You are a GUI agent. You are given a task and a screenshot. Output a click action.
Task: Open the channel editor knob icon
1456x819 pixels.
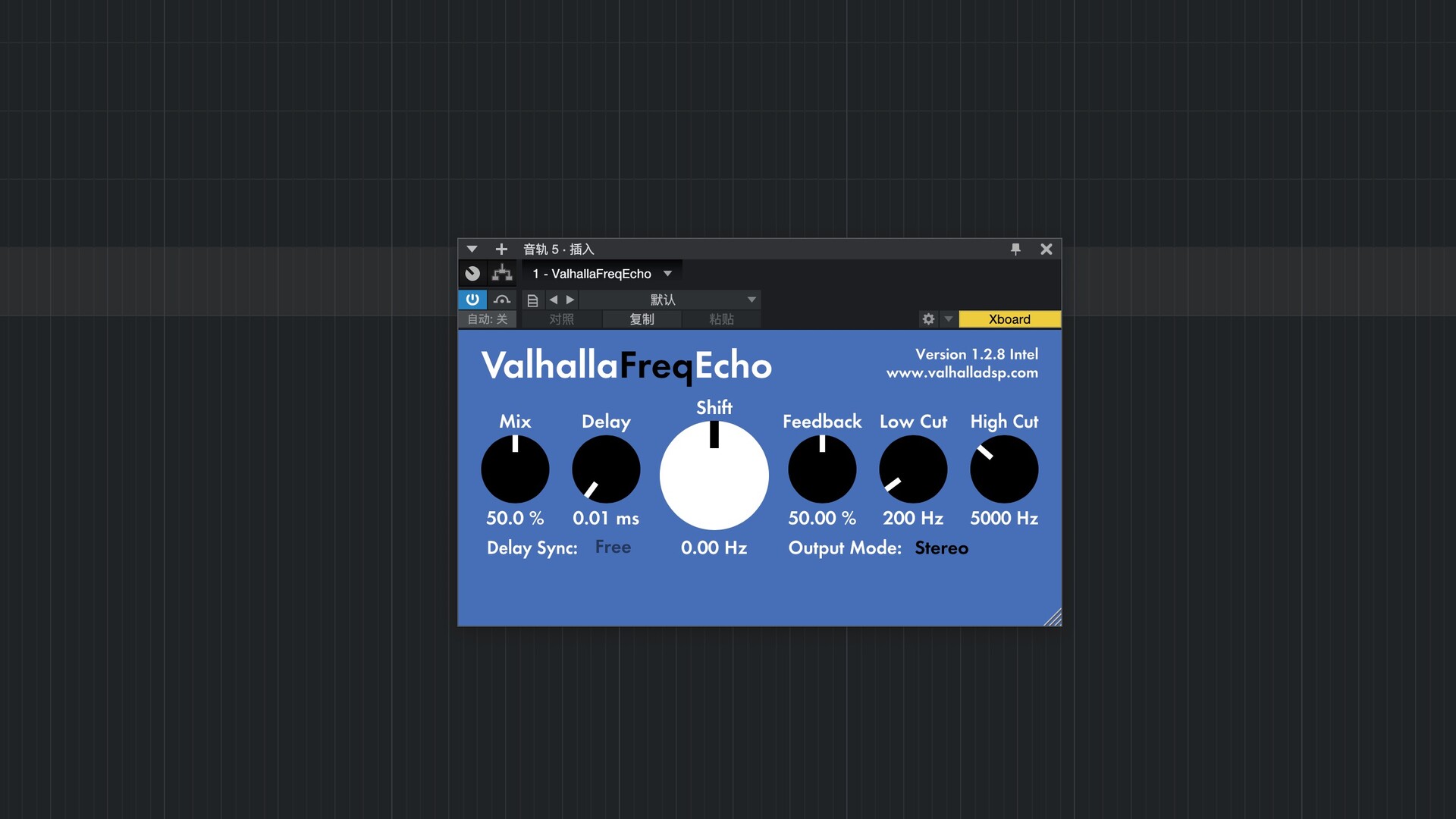[472, 274]
